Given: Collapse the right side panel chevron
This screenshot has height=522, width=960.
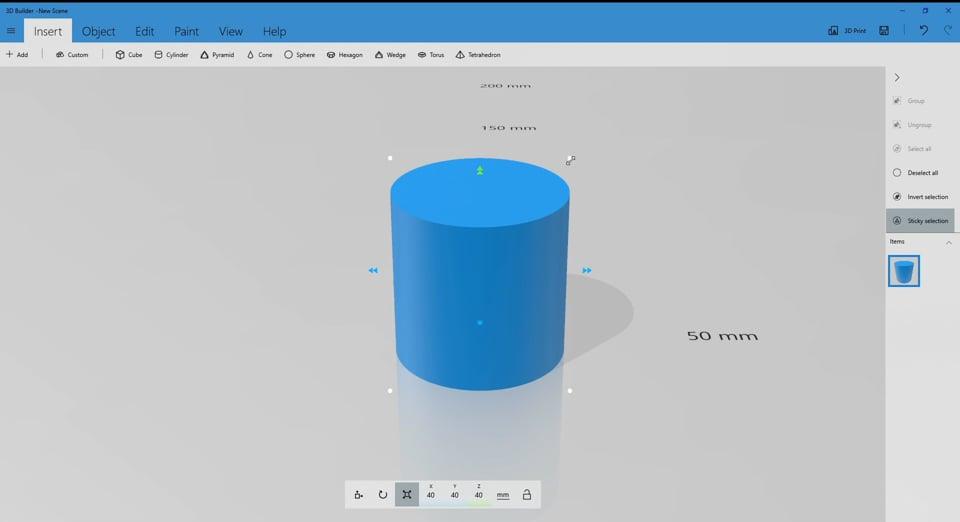Looking at the screenshot, I should [897, 78].
